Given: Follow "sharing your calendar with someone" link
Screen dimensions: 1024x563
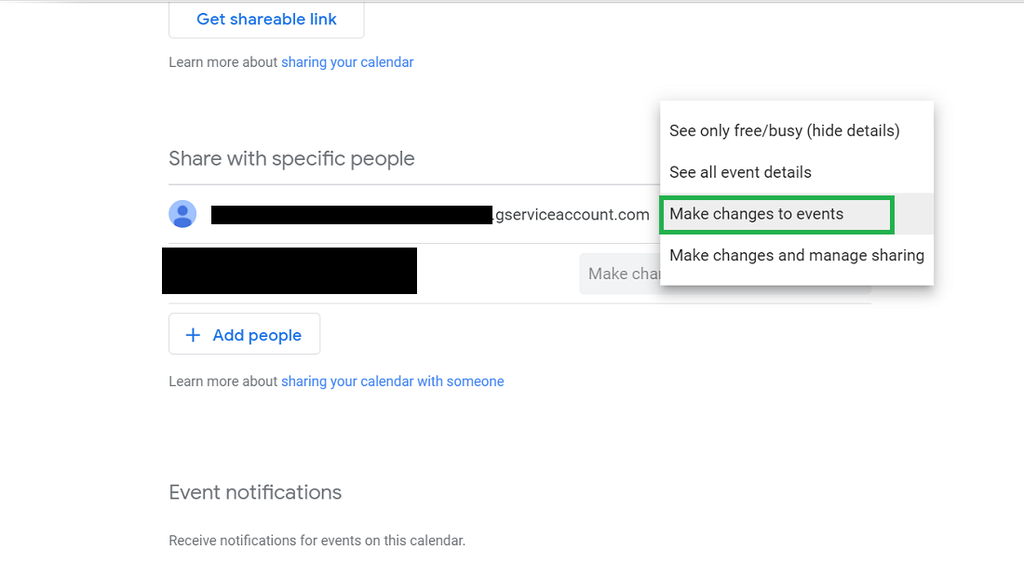Looking at the screenshot, I should (392, 381).
